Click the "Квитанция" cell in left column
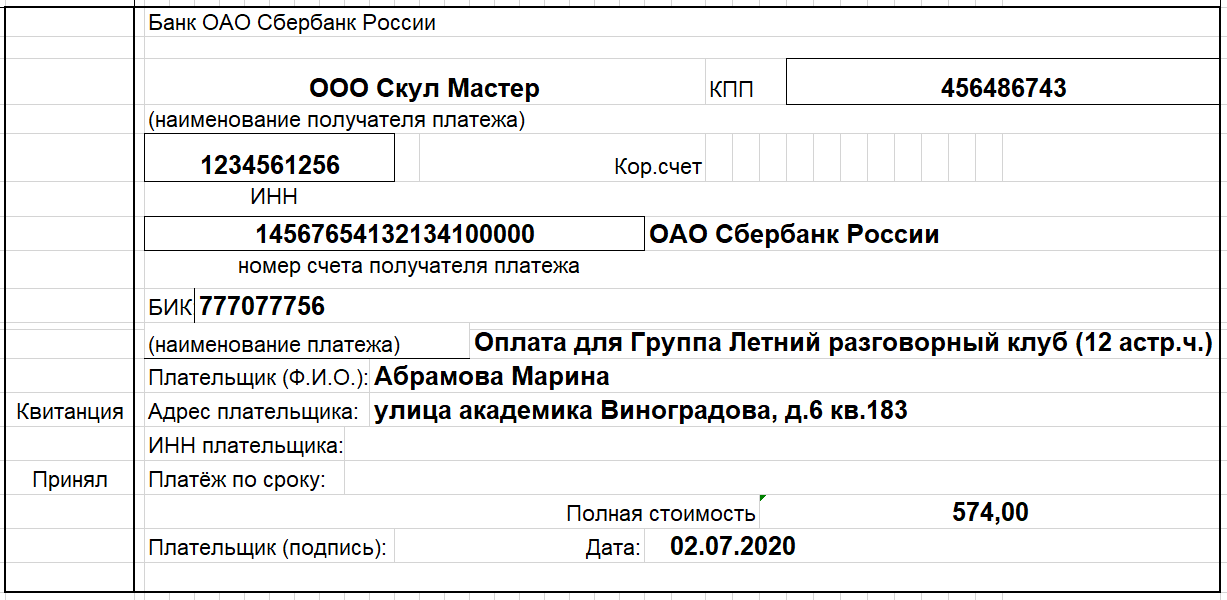The image size is (1227, 600). (70, 412)
